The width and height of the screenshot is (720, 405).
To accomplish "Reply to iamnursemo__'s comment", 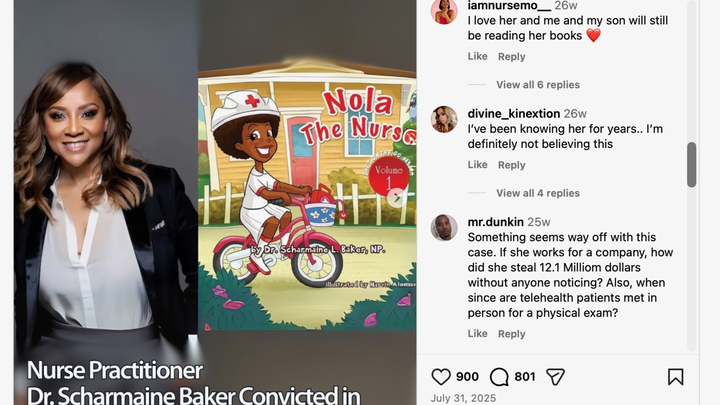I will pyautogui.click(x=512, y=56).
